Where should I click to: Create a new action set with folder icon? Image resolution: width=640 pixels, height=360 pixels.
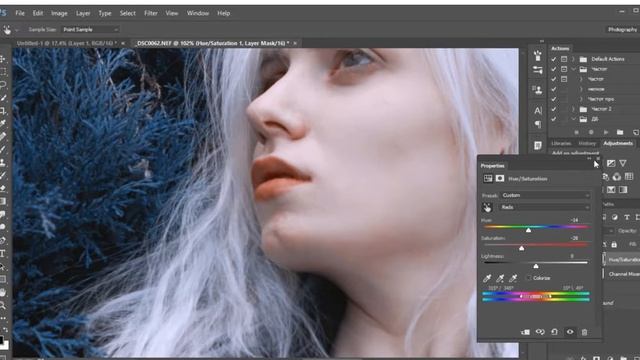(x=620, y=132)
